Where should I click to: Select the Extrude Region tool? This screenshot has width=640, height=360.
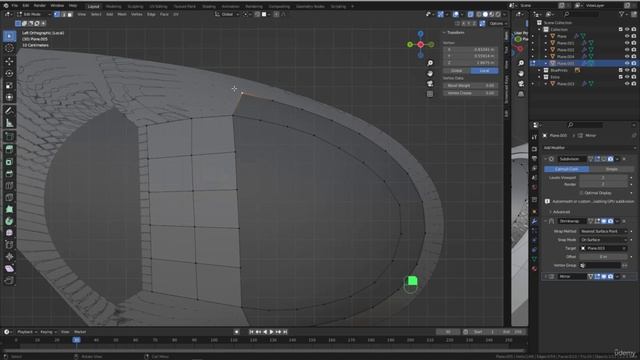coord(9,149)
